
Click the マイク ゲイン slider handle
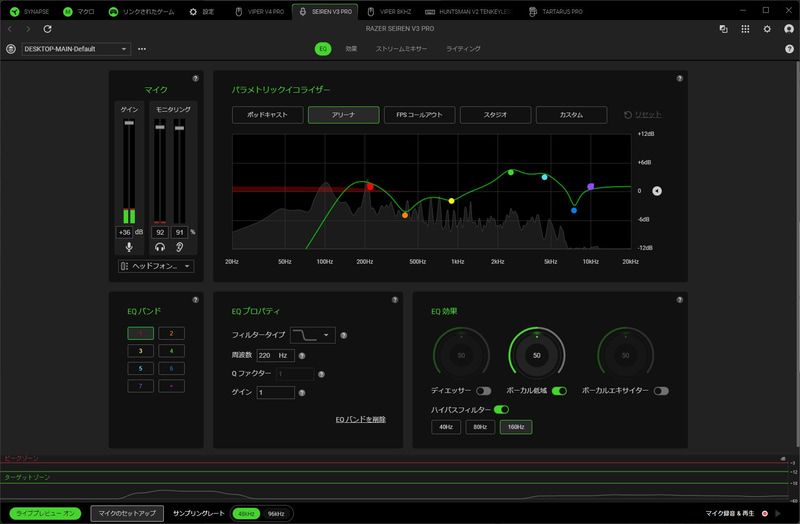click(129, 122)
